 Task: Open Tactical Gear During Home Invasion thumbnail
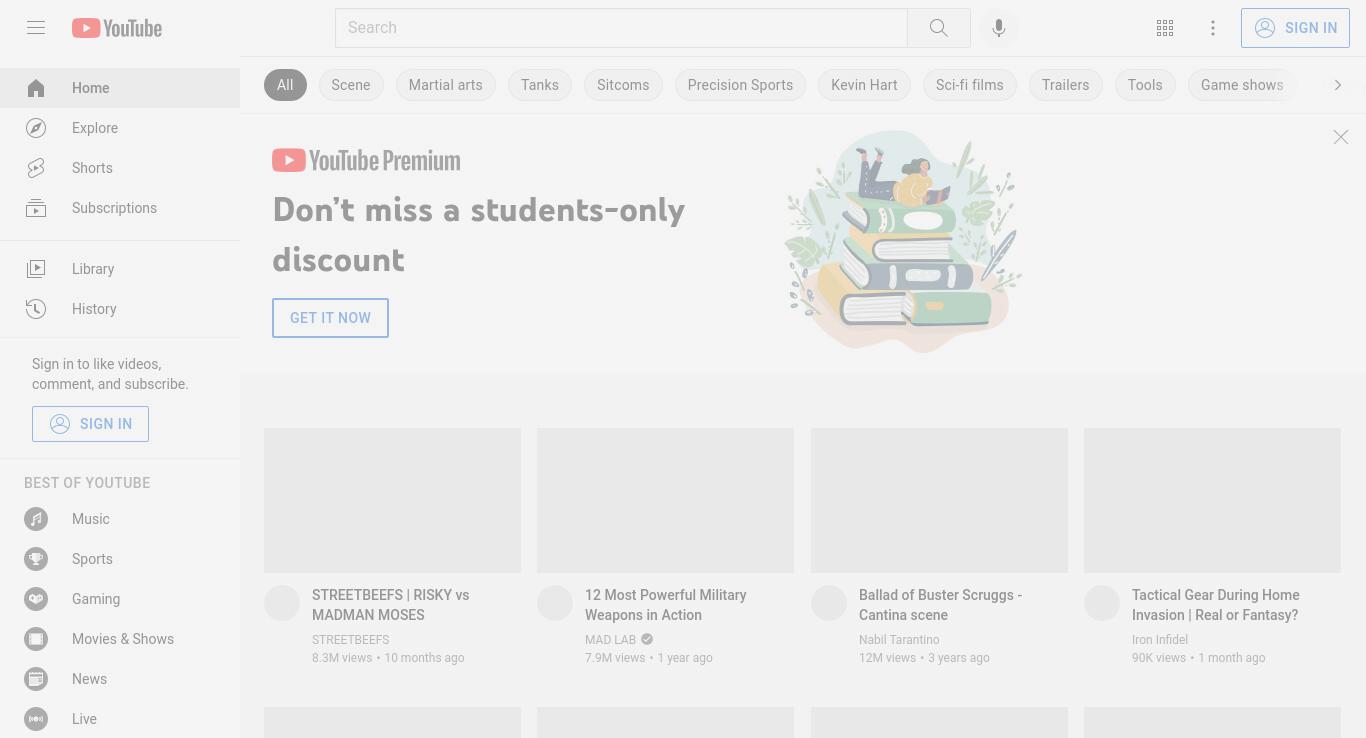coord(1212,500)
